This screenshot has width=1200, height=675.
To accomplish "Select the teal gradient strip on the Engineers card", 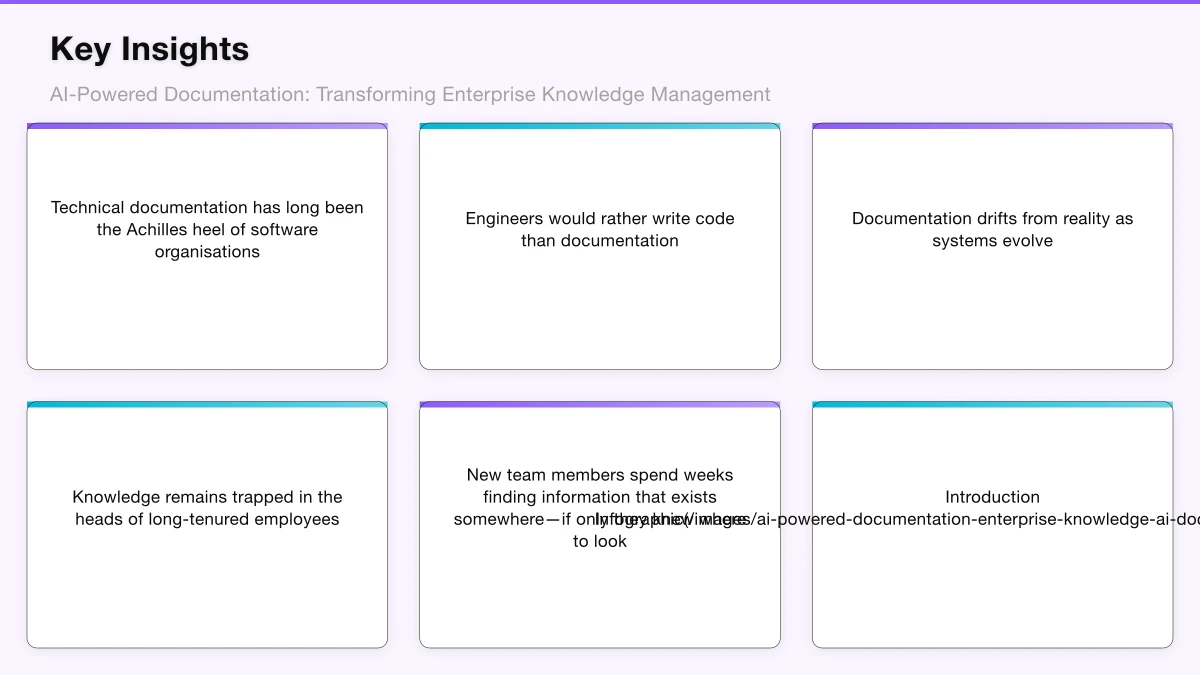I will tap(599, 125).
